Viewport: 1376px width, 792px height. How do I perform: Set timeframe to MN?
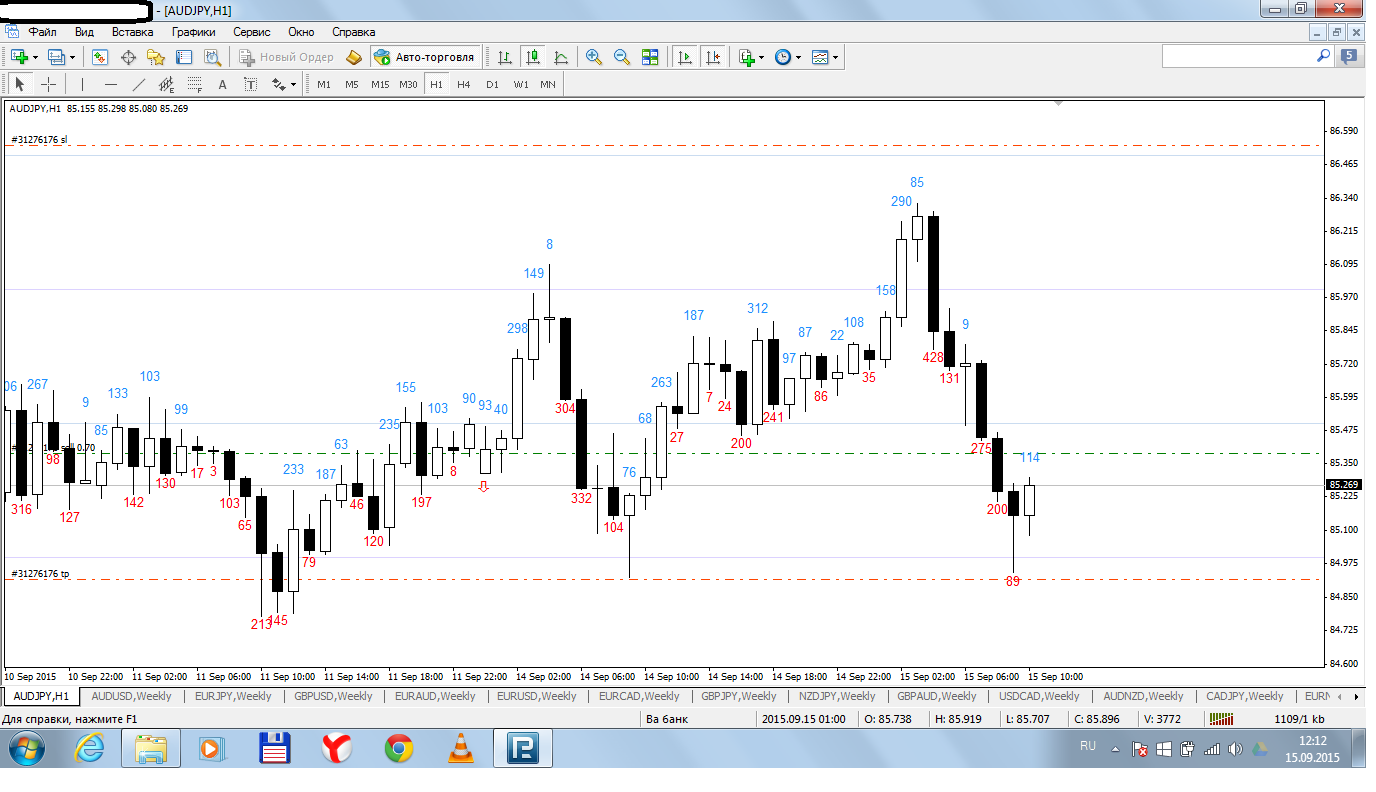[x=548, y=84]
